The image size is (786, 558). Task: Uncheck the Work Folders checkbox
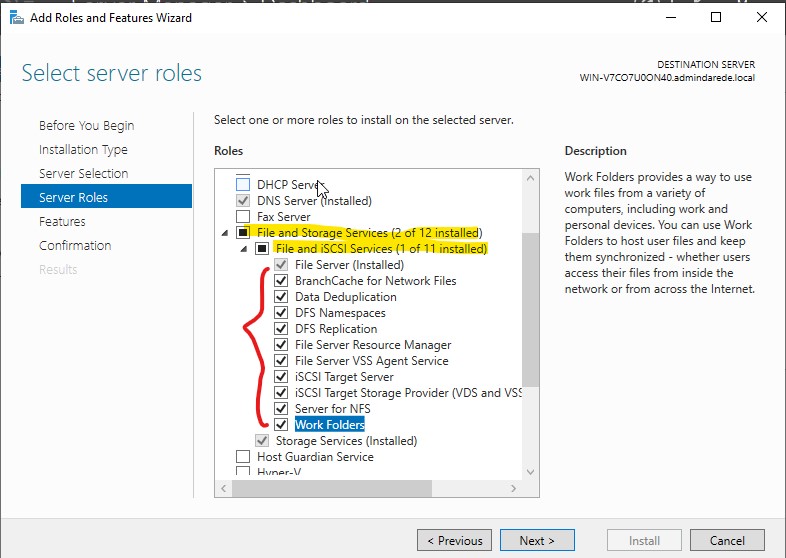point(281,425)
